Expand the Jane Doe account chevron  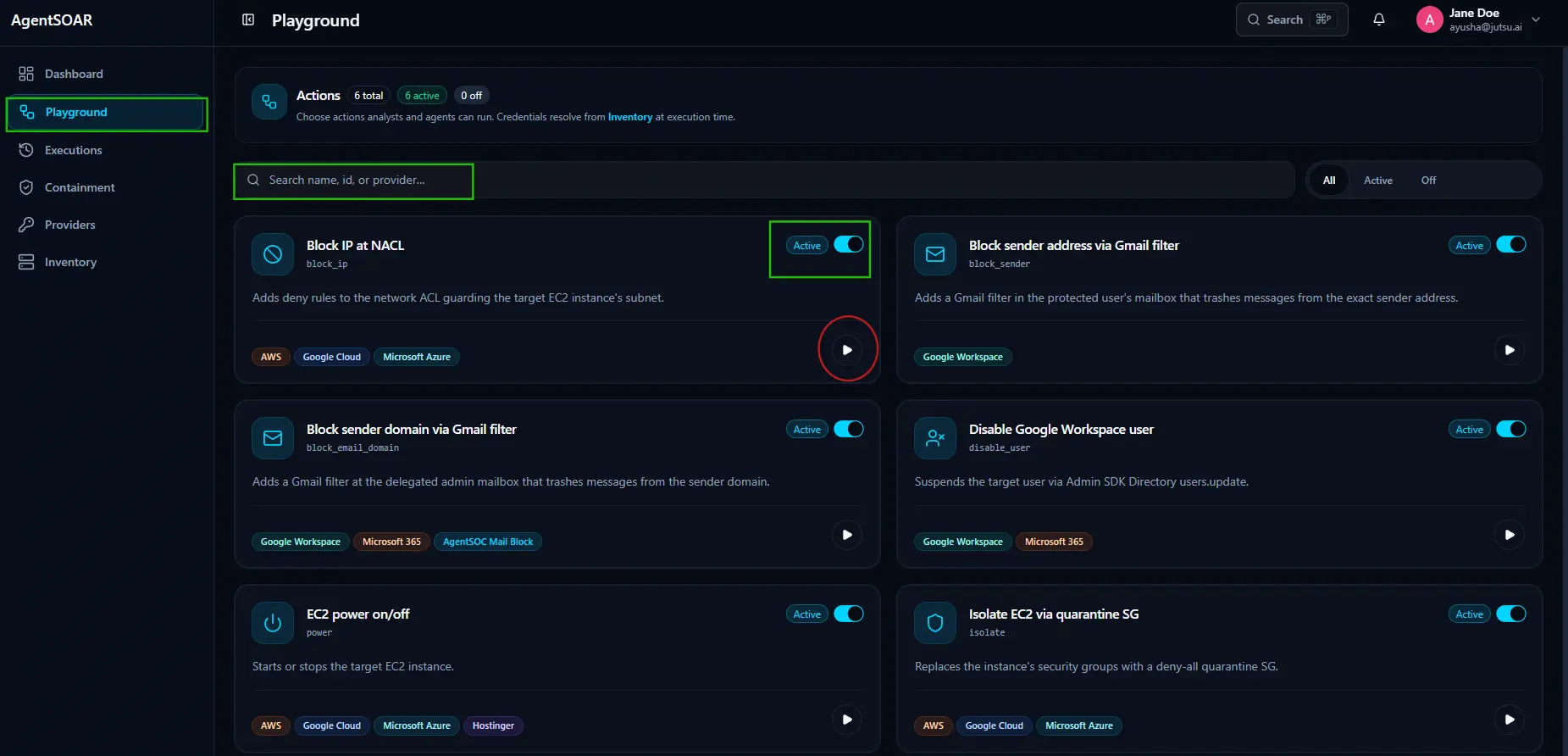1536,19
